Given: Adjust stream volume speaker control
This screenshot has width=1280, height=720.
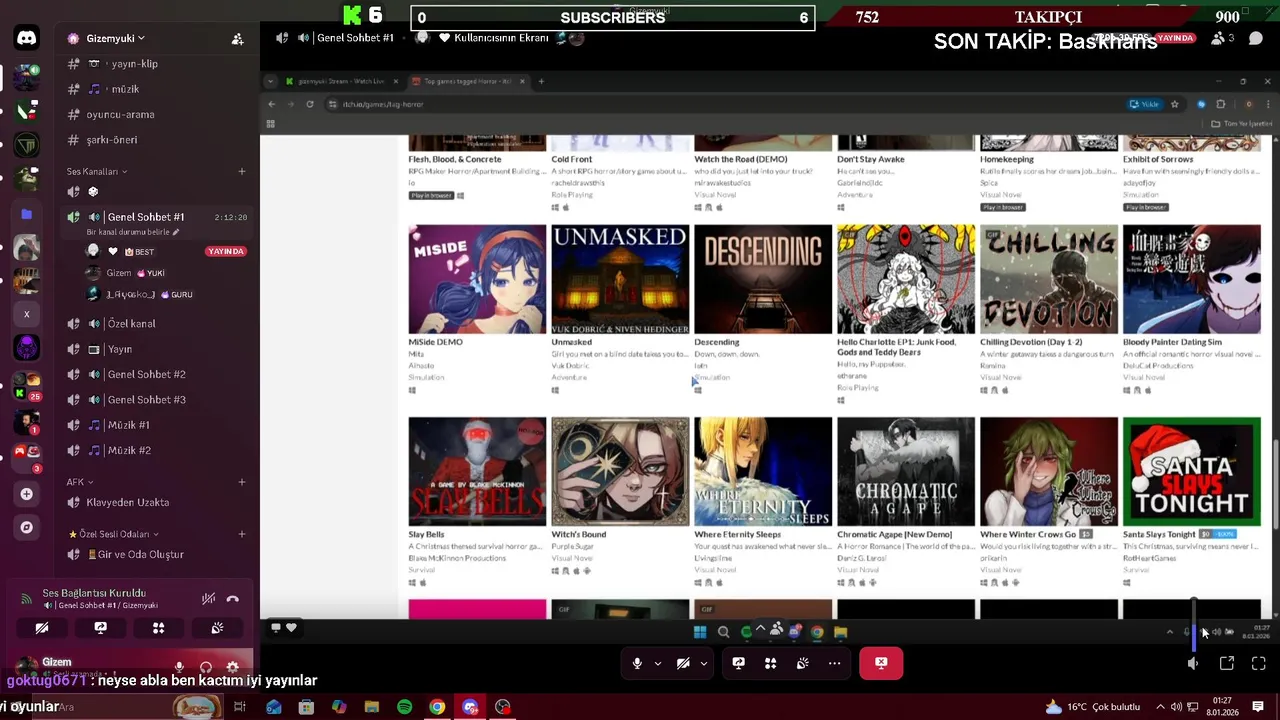Looking at the screenshot, I should [1194, 663].
